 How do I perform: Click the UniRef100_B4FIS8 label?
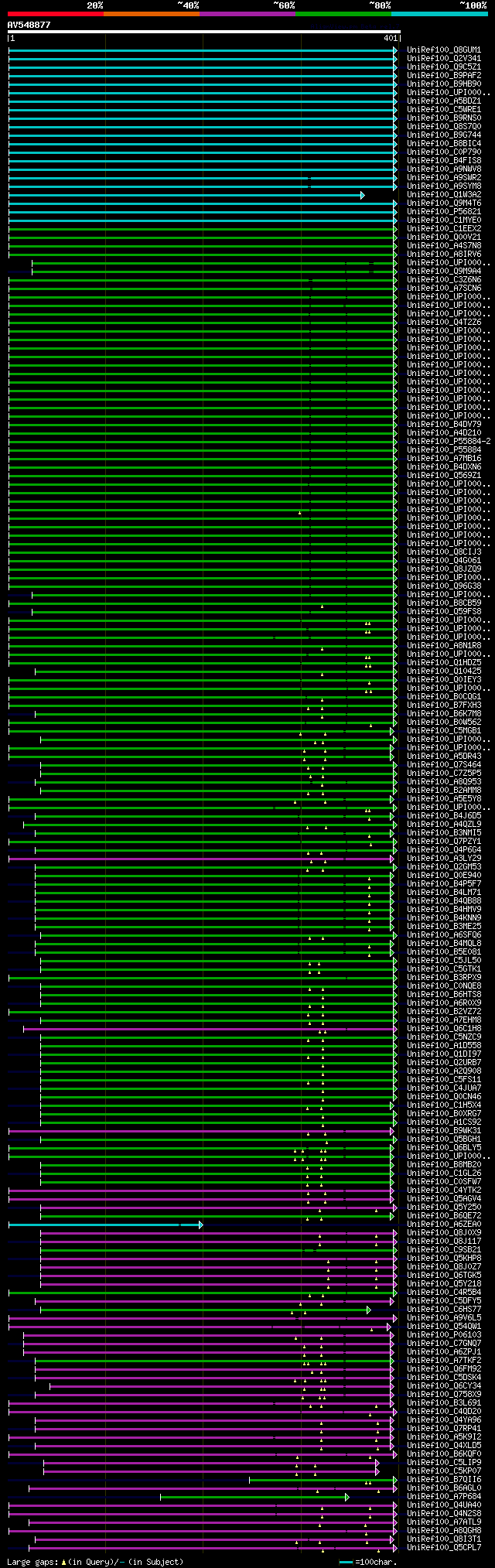(x=444, y=161)
